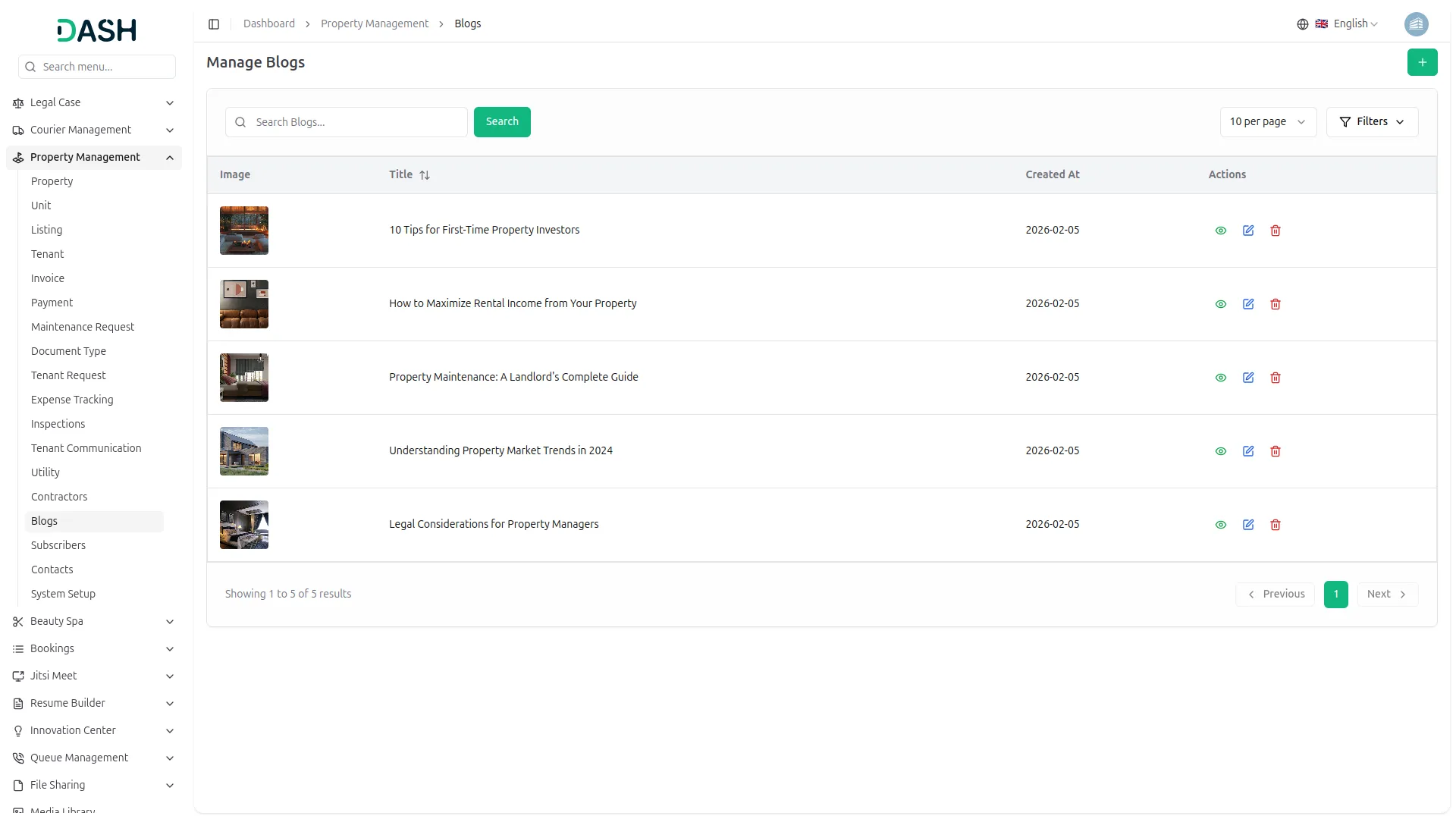1456x819 pixels.
Task: Delete the 'Understanding Property Market Trends' blog
Action: pos(1276,451)
